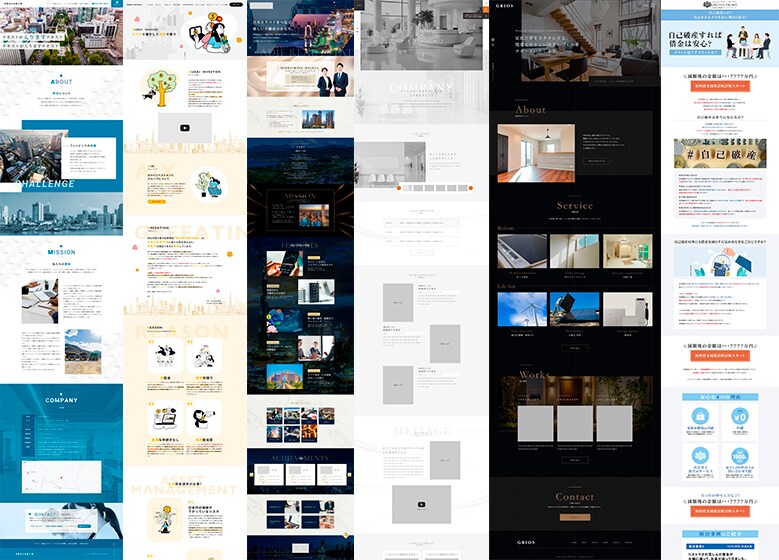Select the first gray Works placeholder card
This screenshot has height=560, width=779.
click(x=536, y=424)
